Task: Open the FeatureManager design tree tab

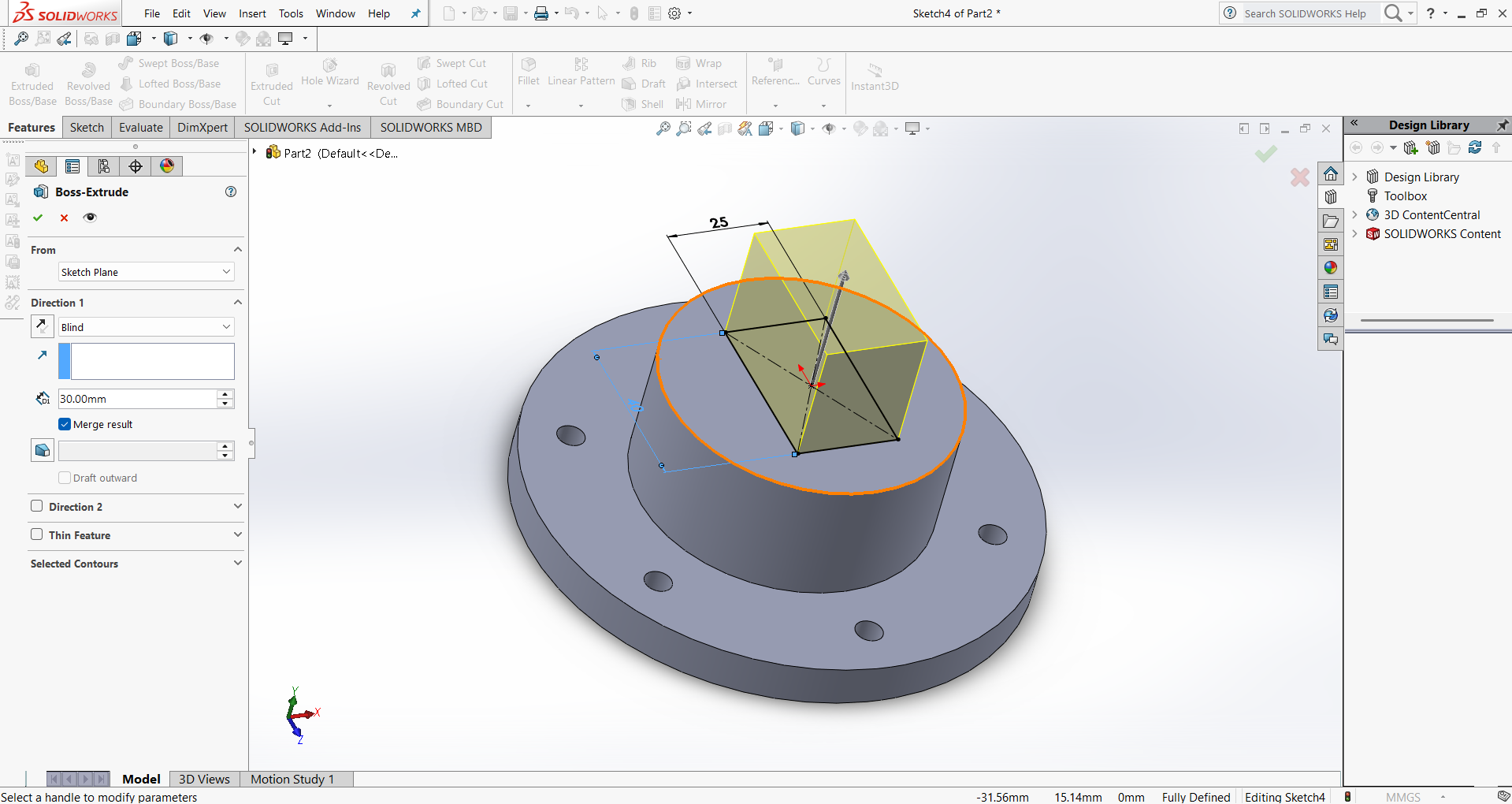Action: point(41,166)
